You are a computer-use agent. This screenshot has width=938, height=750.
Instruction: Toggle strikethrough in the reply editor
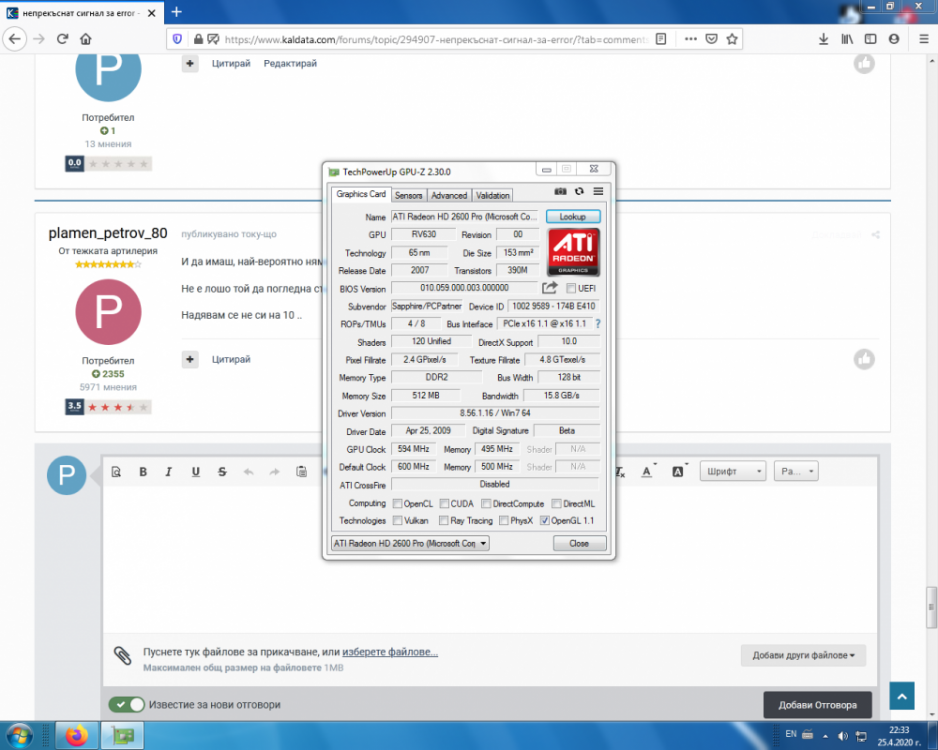click(222, 472)
